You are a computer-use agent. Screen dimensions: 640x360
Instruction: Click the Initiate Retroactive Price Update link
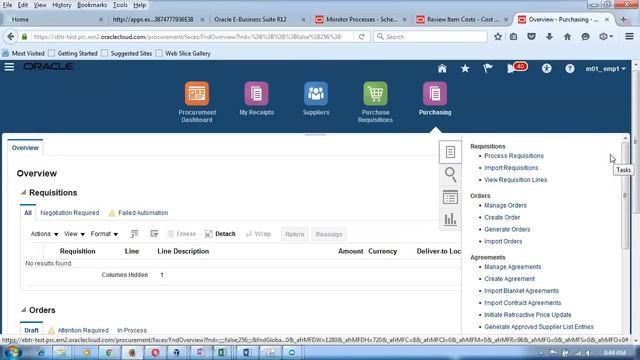528,315
